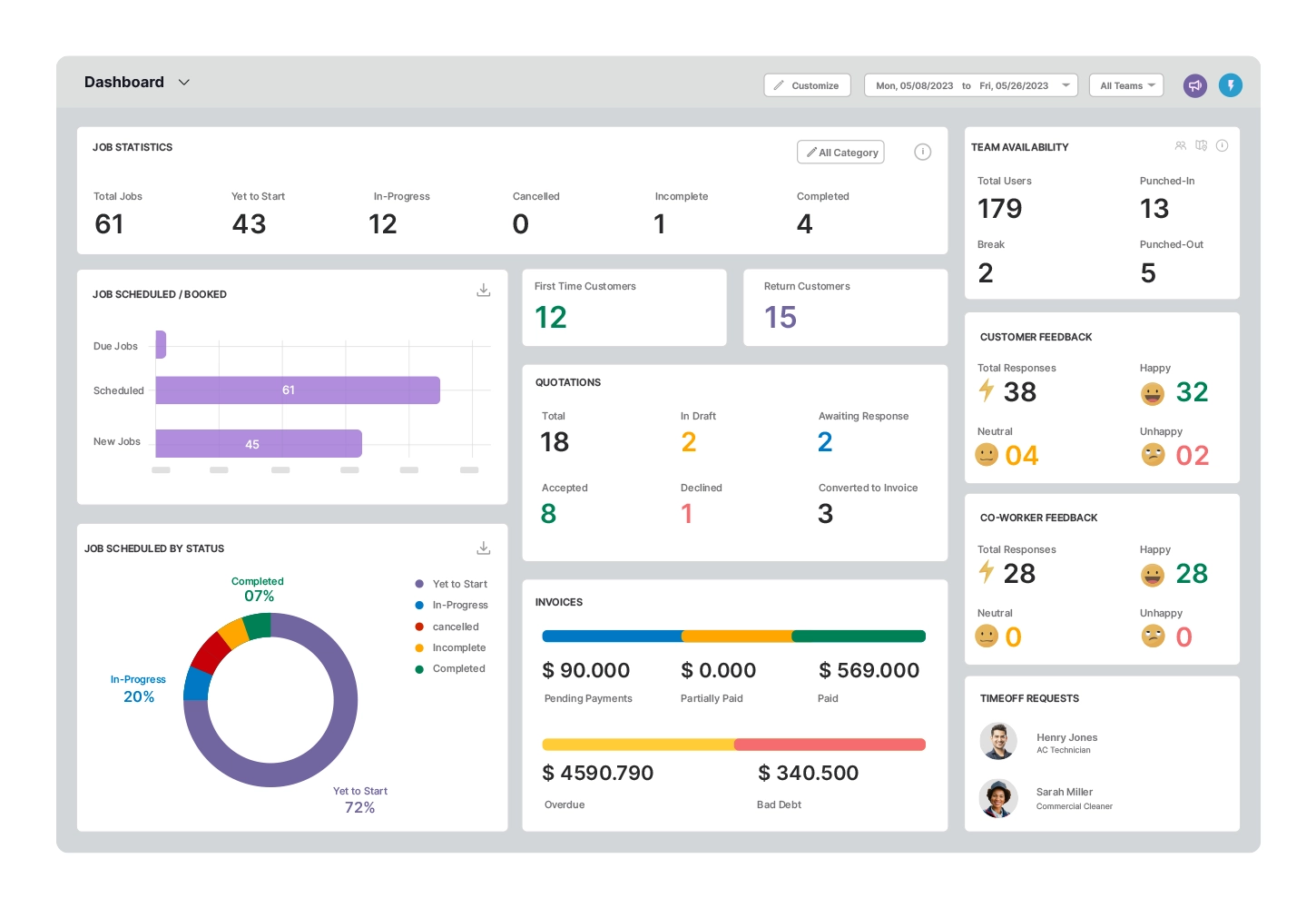Image resolution: width=1316 pixels, height=908 pixels.
Task: Open the All Teams dropdown
Action: point(1126,85)
